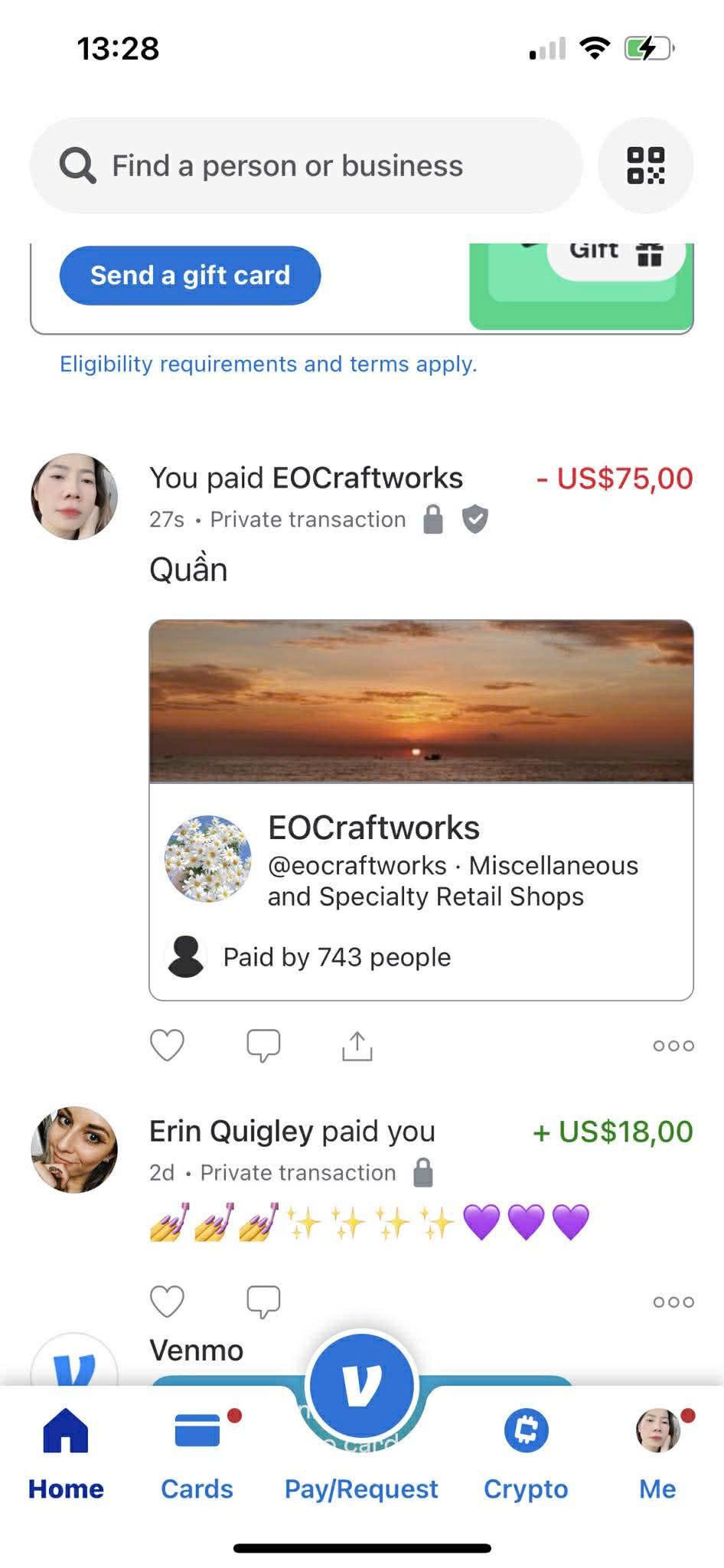Tap the private transaction lock icon for EOCraftworks

[x=433, y=519]
